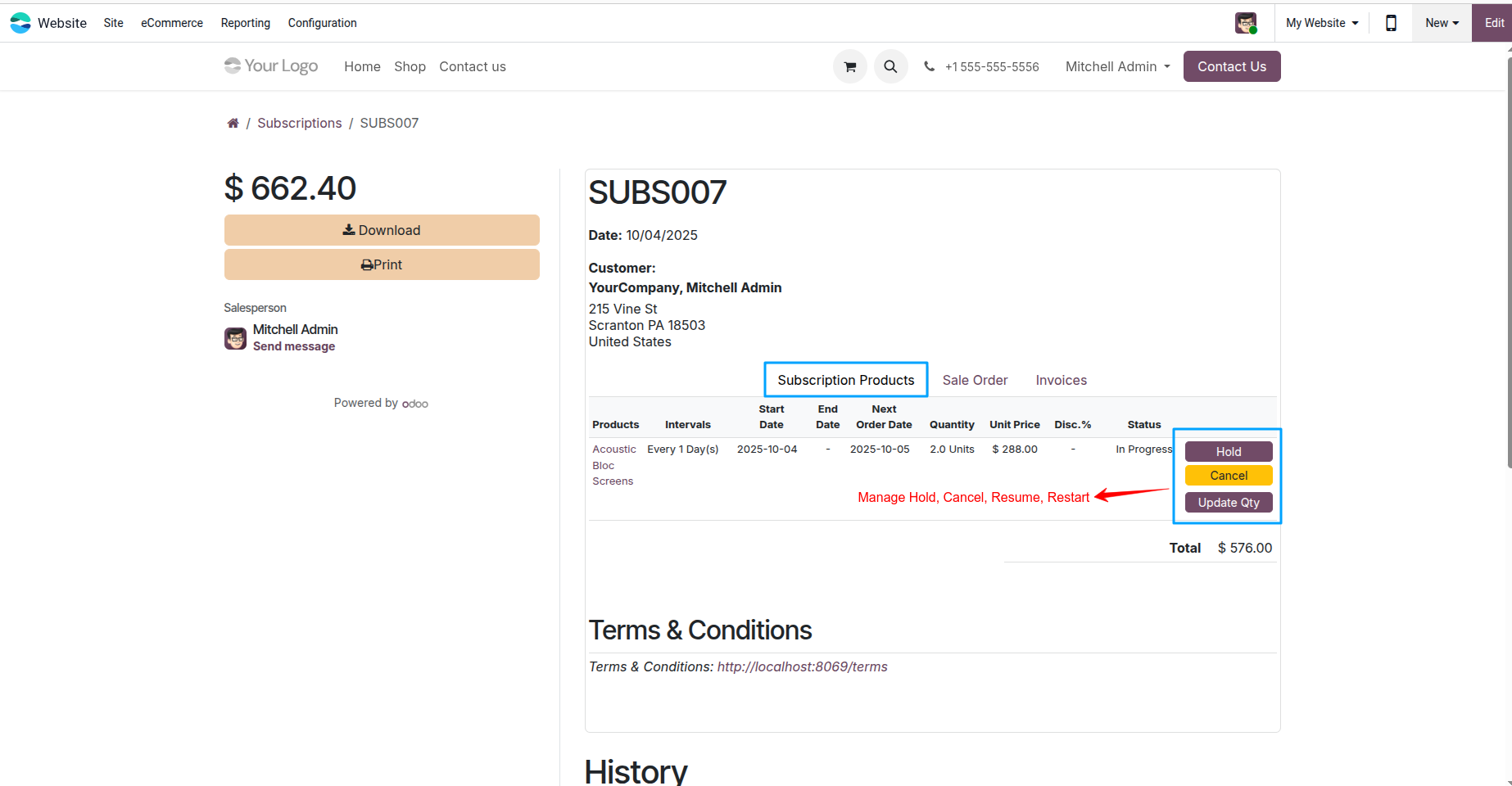Screen dimensions: 1512x786
Task: Click the 2025-10-04 start date cell
Action: [767, 449]
